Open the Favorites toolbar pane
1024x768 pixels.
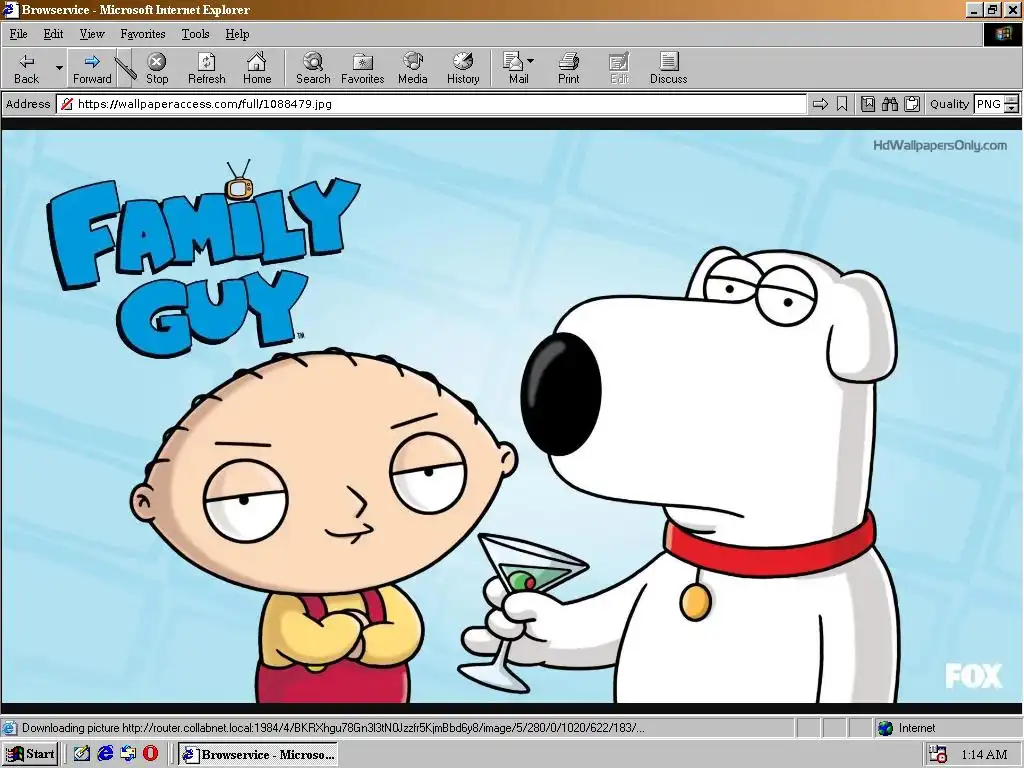(362, 69)
